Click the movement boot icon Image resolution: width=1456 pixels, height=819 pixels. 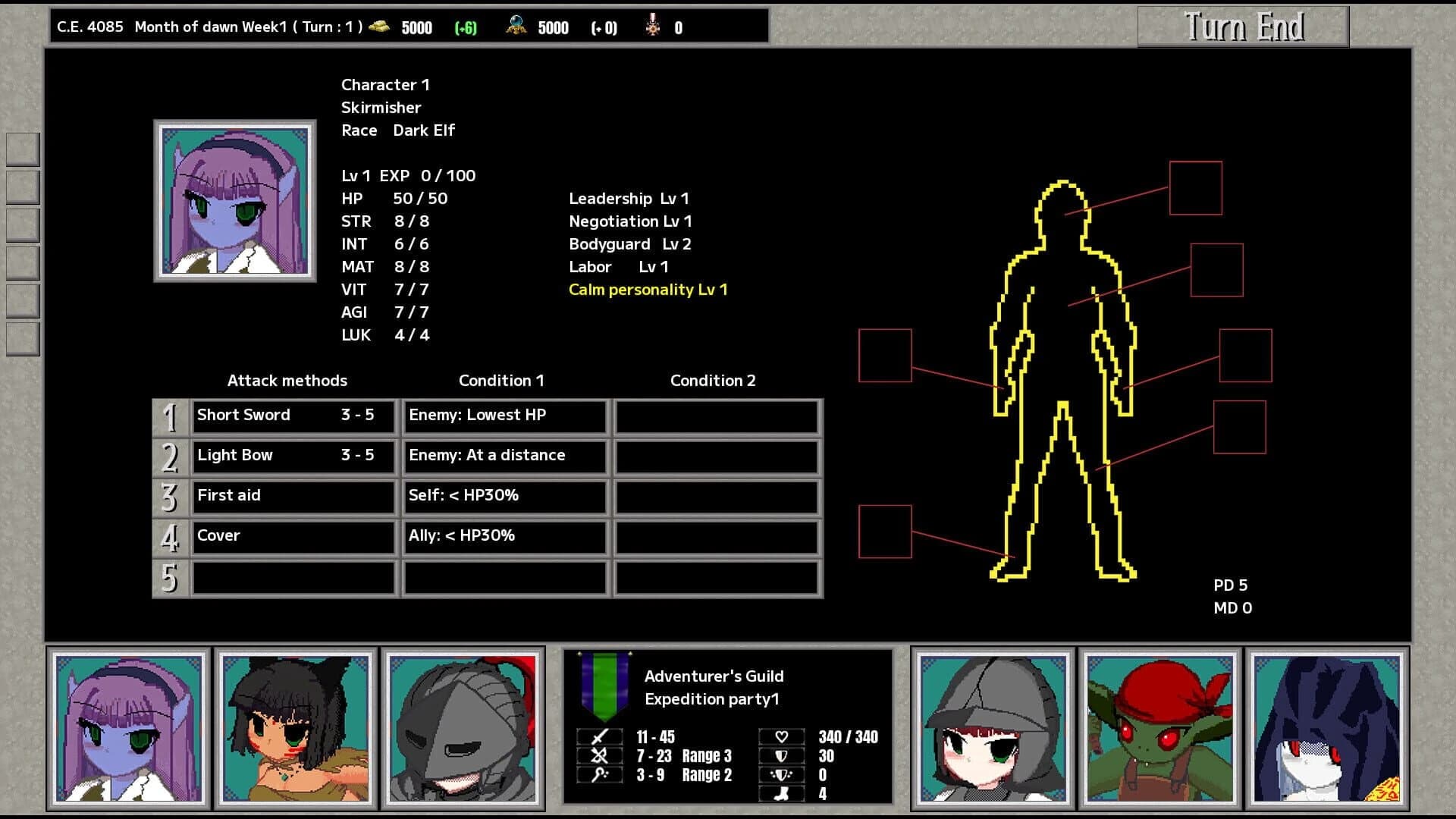(x=782, y=794)
